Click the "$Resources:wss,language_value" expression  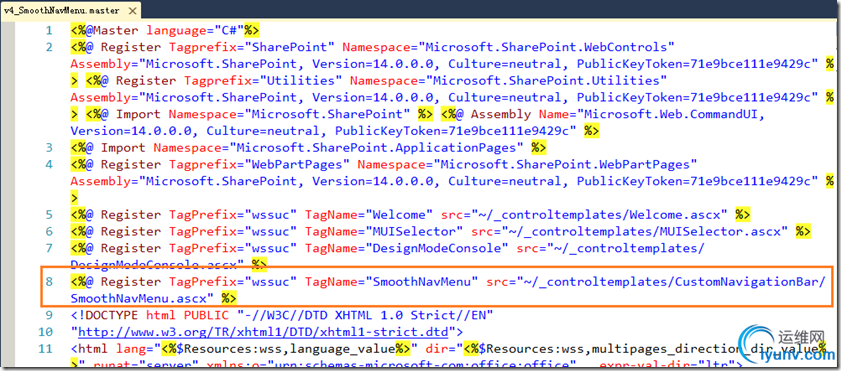coord(286,348)
